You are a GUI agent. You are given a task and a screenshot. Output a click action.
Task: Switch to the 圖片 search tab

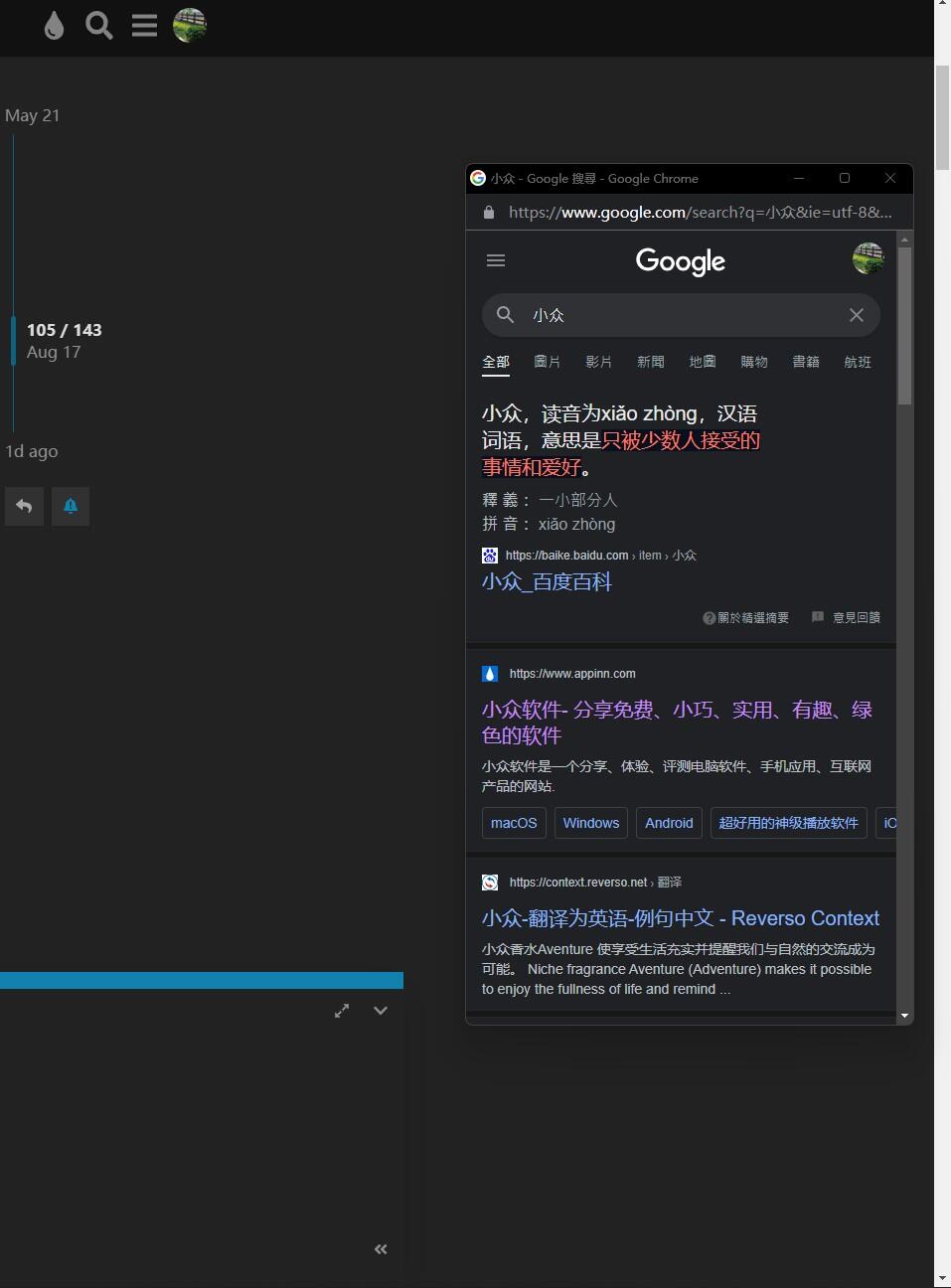547,362
